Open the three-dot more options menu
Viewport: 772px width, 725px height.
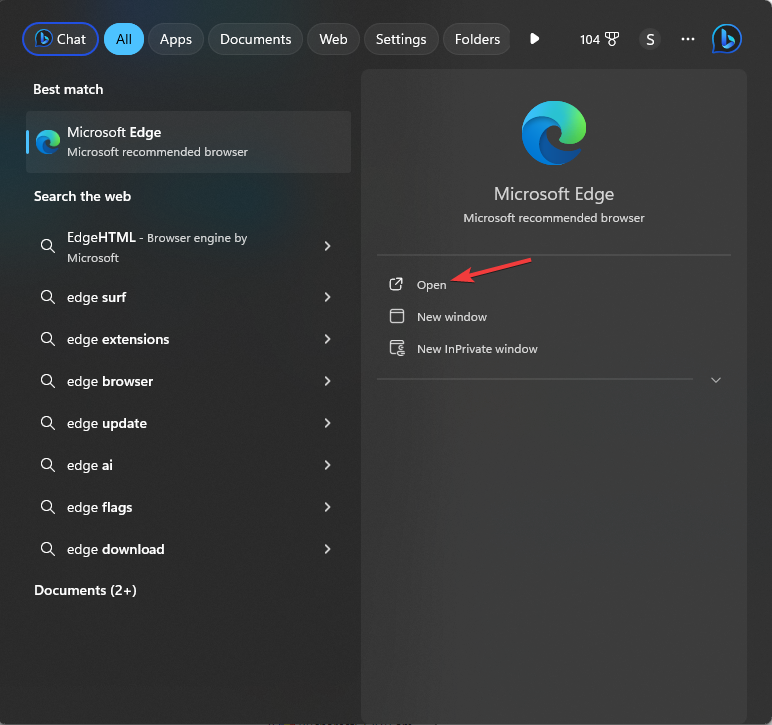coord(687,39)
